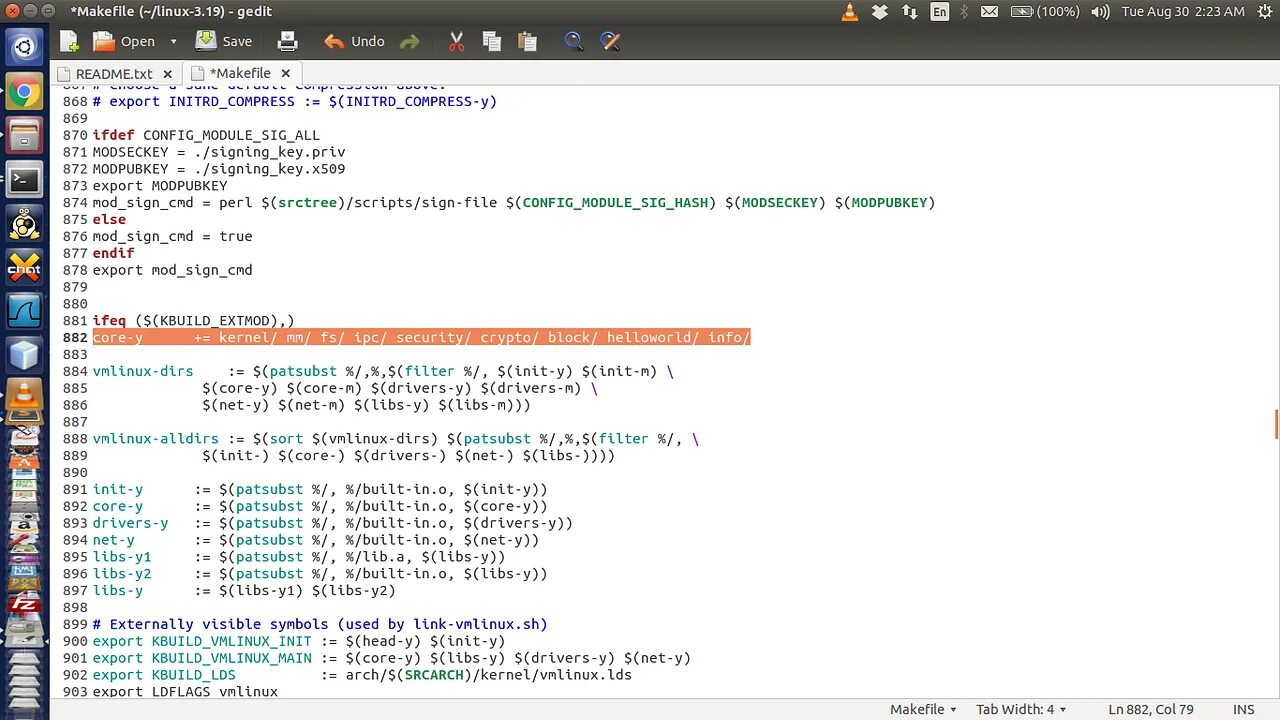The width and height of the screenshot is (1280, 720).
Task: Click the Bluetooth indicator in top panel
Action: click(x=964, y=12)
